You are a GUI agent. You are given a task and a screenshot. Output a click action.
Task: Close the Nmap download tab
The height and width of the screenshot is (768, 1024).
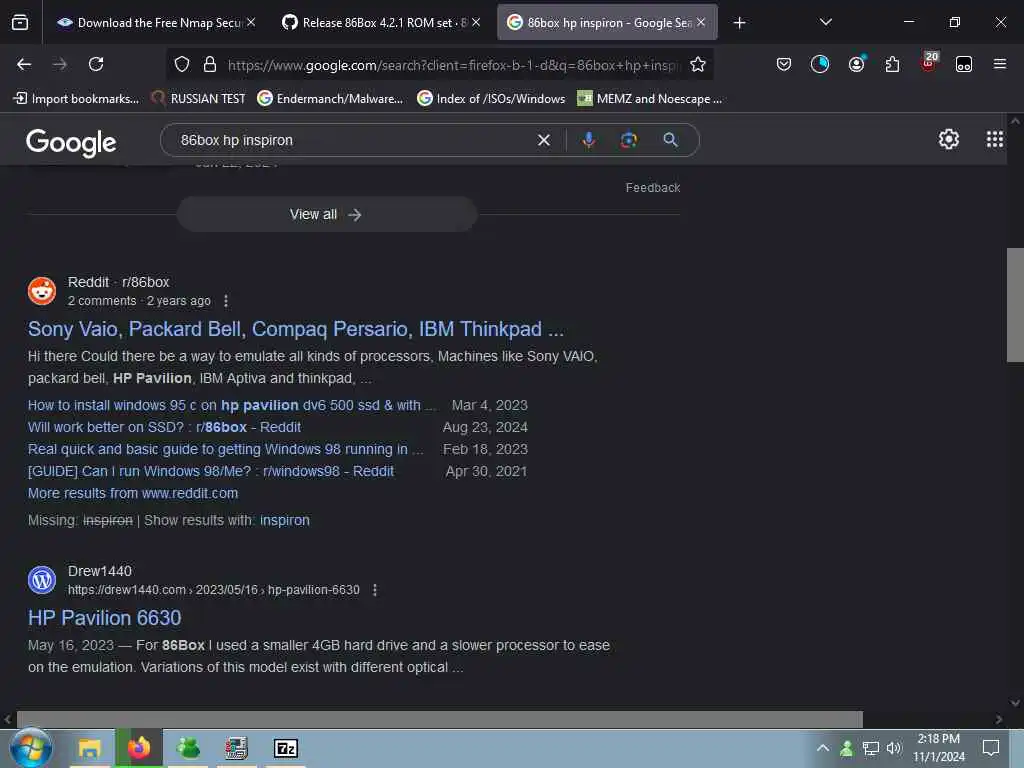(x=251, y=23)
